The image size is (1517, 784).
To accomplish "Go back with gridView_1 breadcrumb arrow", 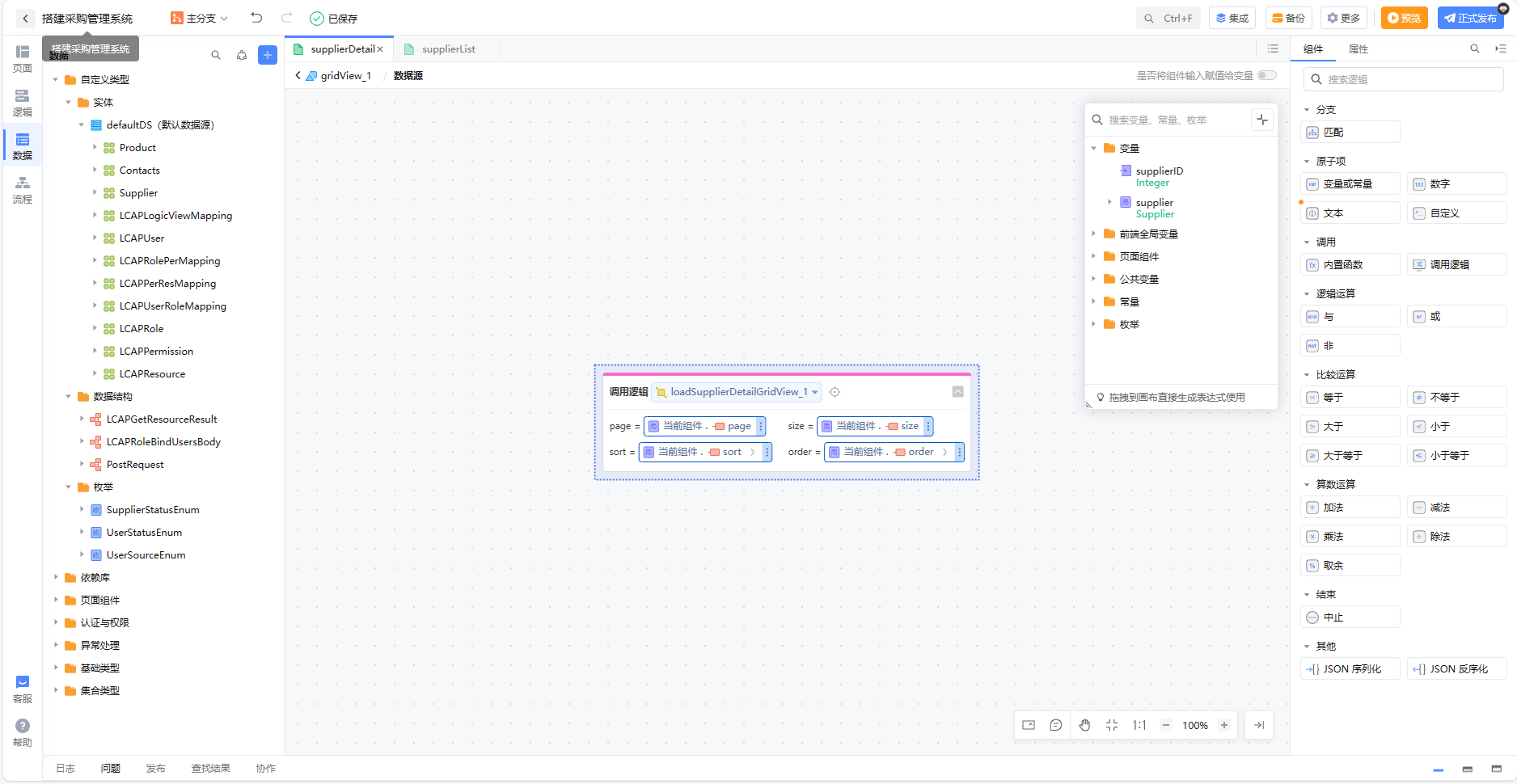I will click(x=298, y=75).
